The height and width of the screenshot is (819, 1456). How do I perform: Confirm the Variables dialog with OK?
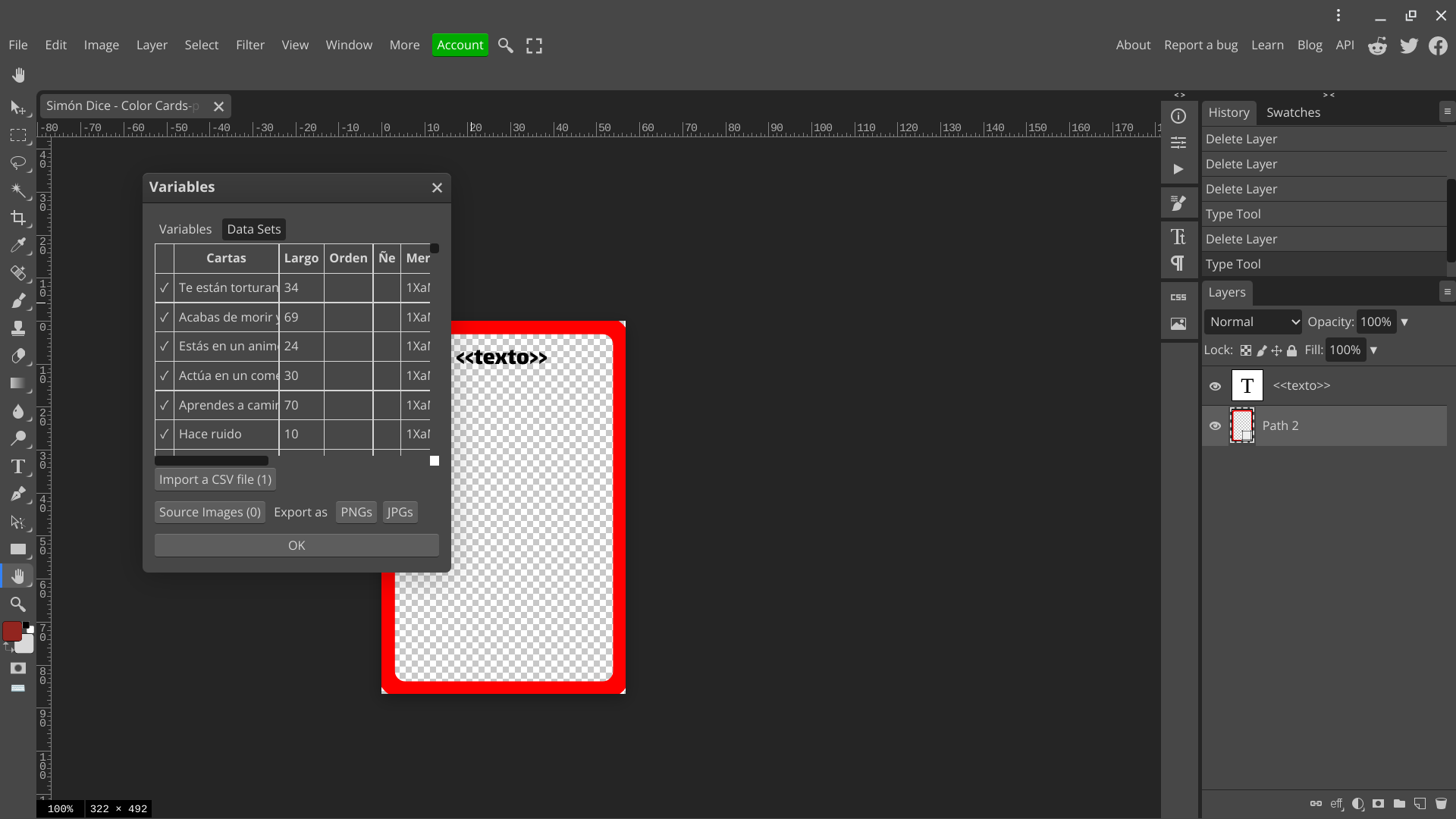coord(296,544)
